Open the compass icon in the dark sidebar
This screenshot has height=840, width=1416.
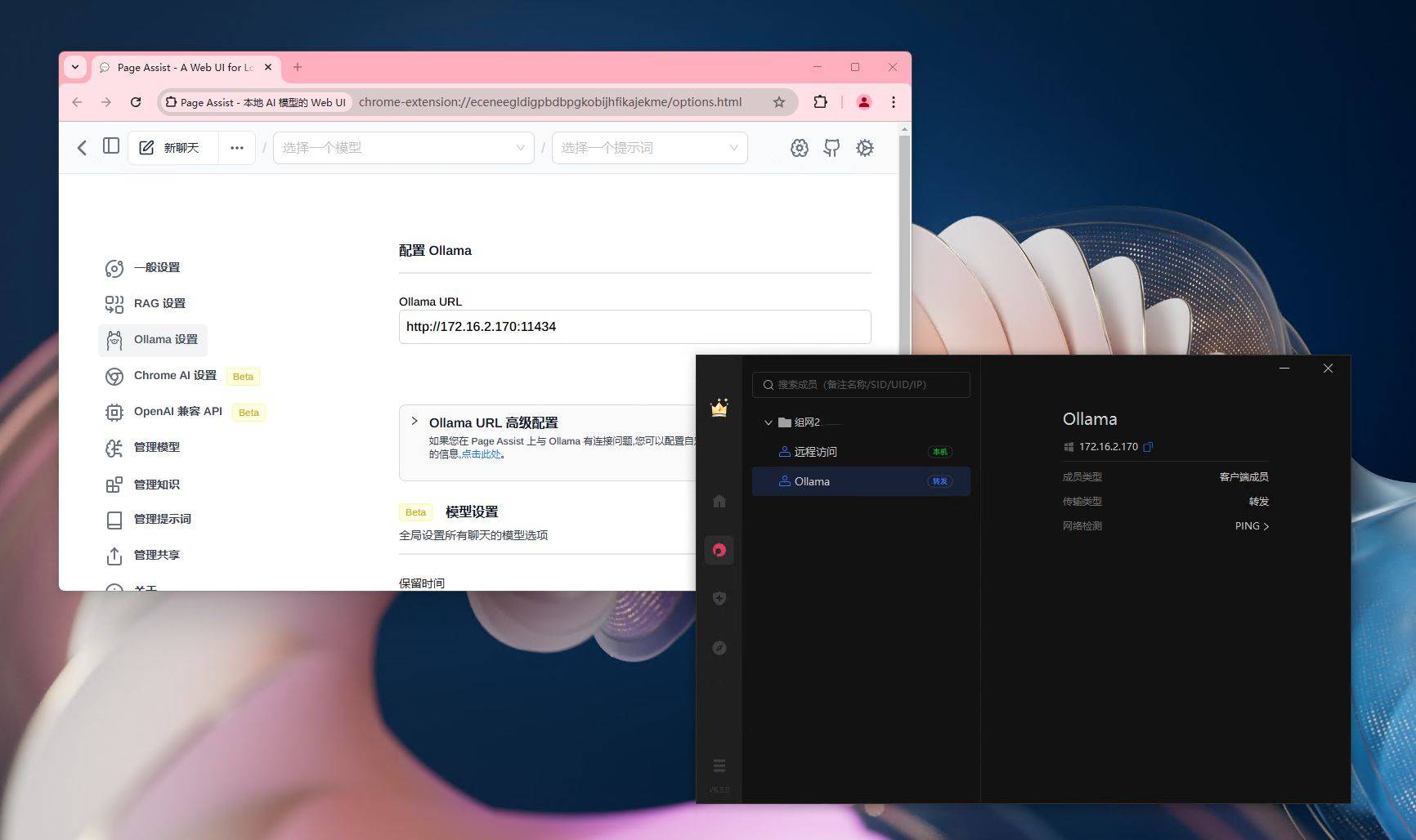click(x=719, y=647)
